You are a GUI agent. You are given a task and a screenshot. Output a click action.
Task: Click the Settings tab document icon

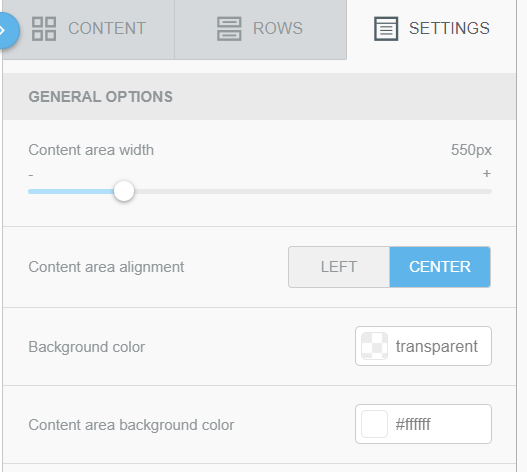pos(386,29)
